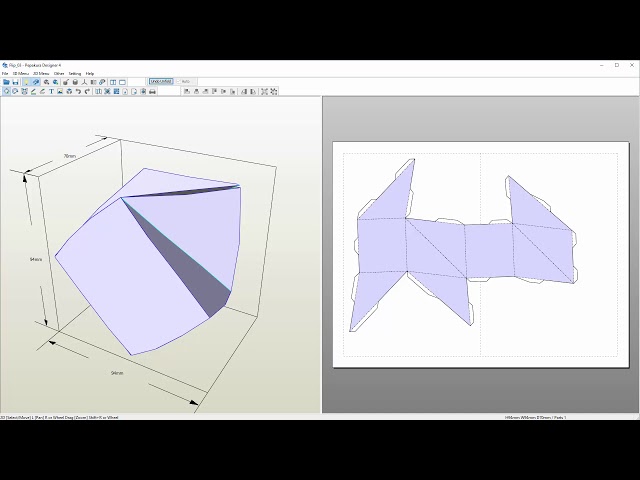Click the Open file folder icon

point(6,82)
